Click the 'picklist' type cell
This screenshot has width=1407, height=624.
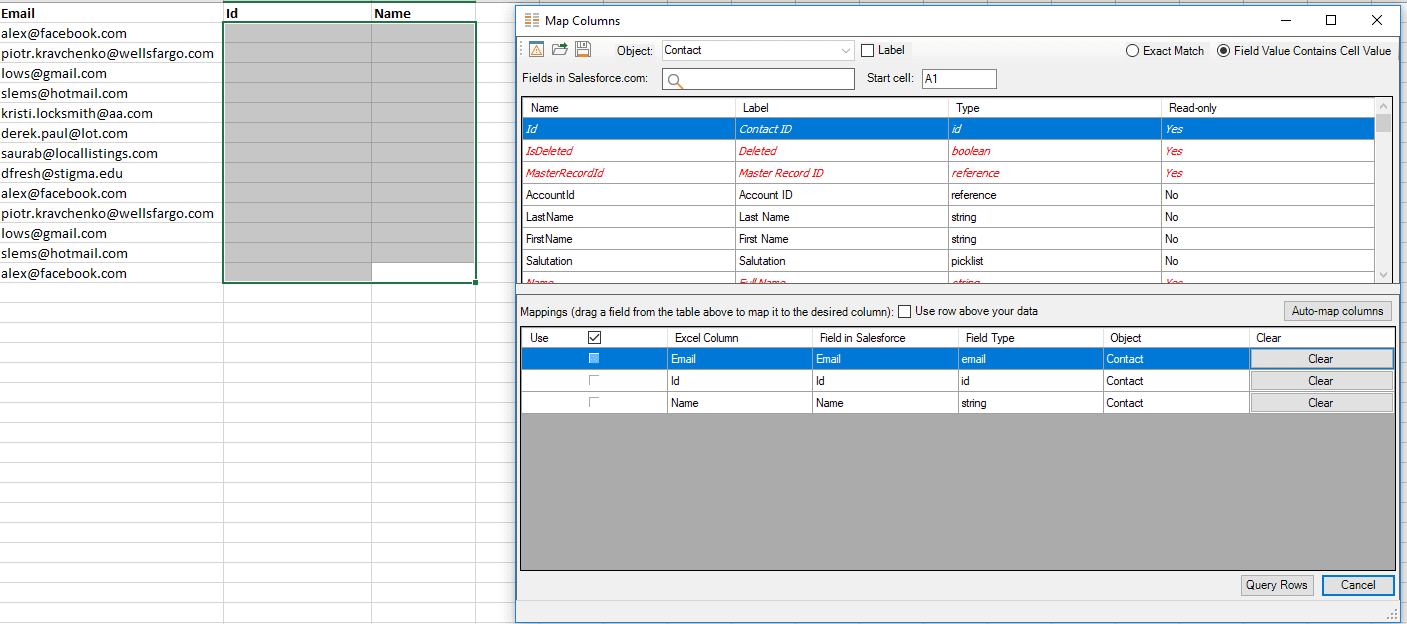(x=1055, y=261)
